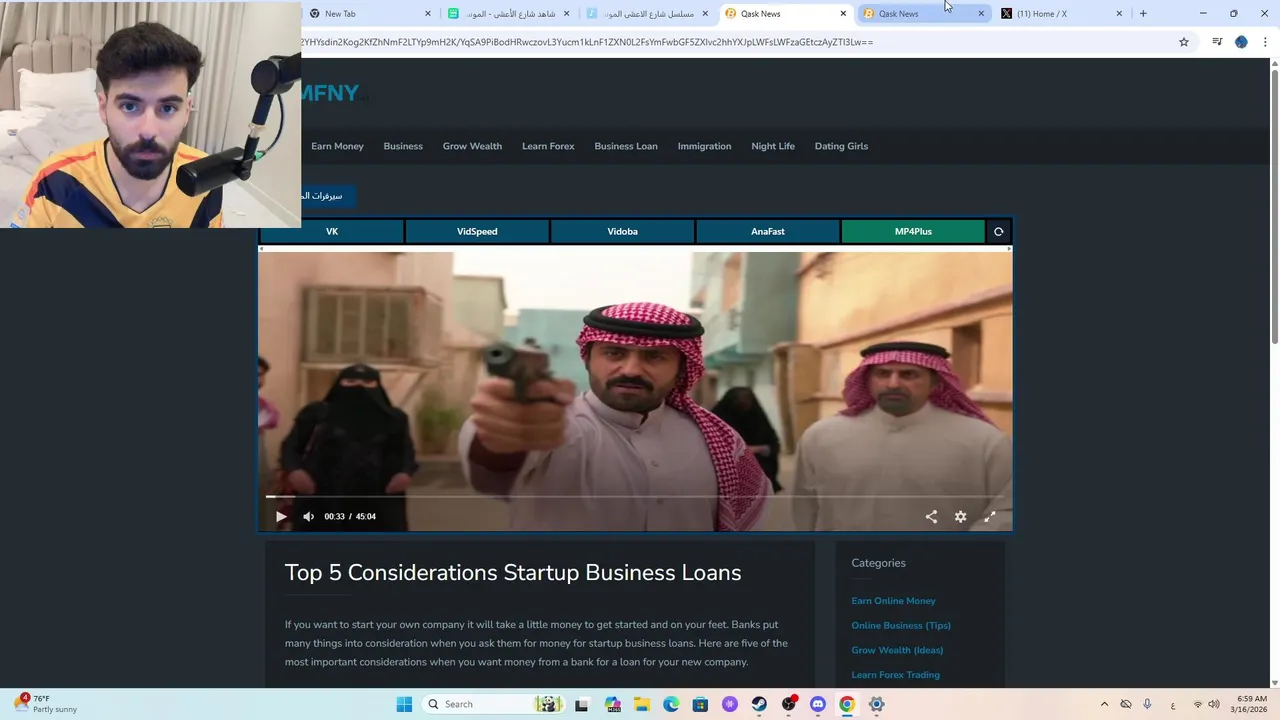Screen dimensions: 1280x720
Task: Open the Chrome profile avatar
Action: [x=1241, y=42]
